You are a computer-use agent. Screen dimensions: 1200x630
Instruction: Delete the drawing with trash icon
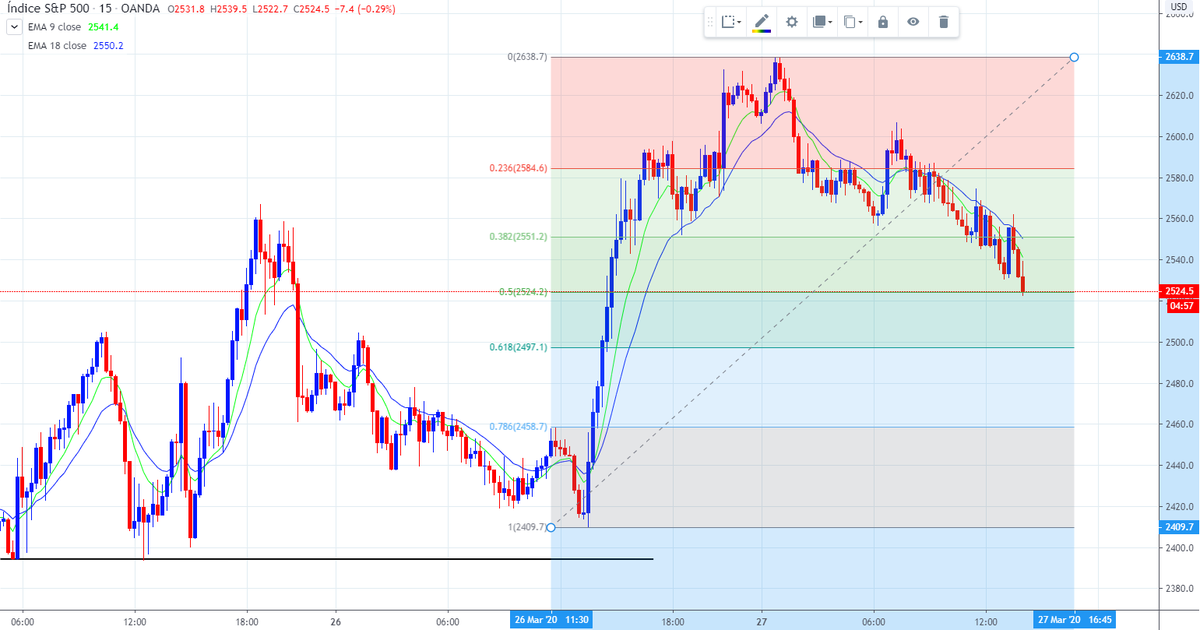[943, 21]
